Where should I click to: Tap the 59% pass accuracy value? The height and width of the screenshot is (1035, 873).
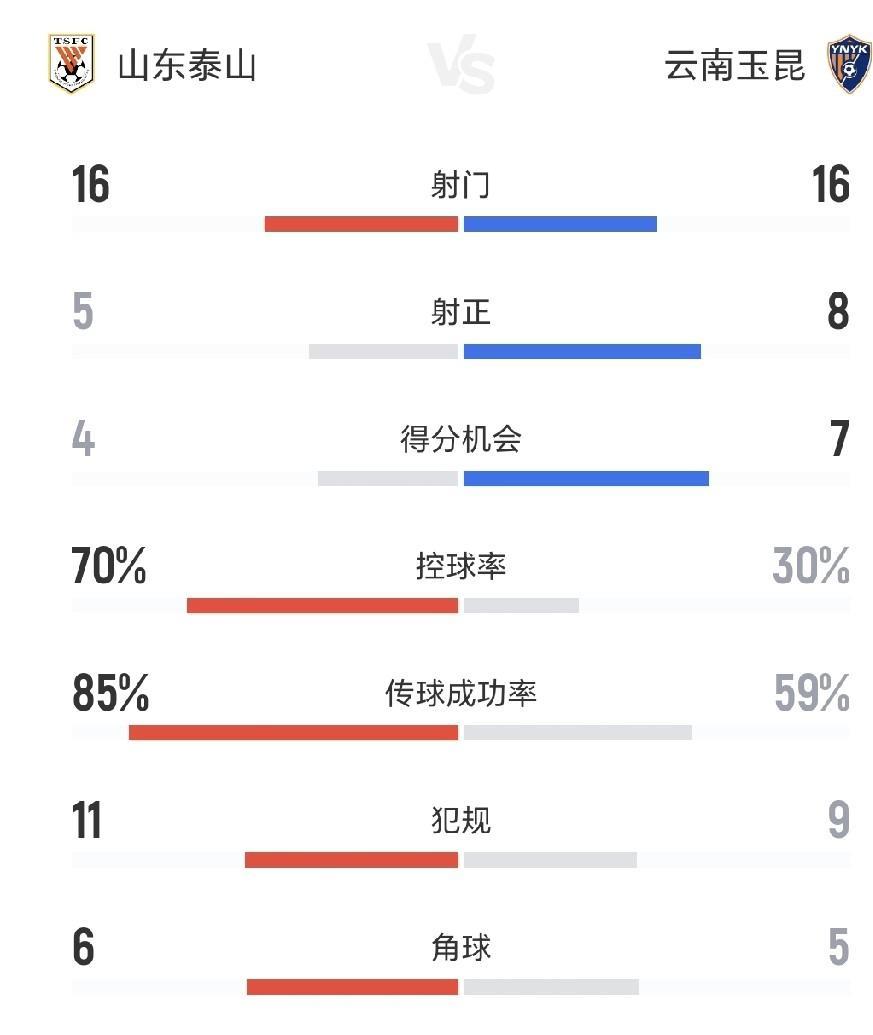(811, 693)
